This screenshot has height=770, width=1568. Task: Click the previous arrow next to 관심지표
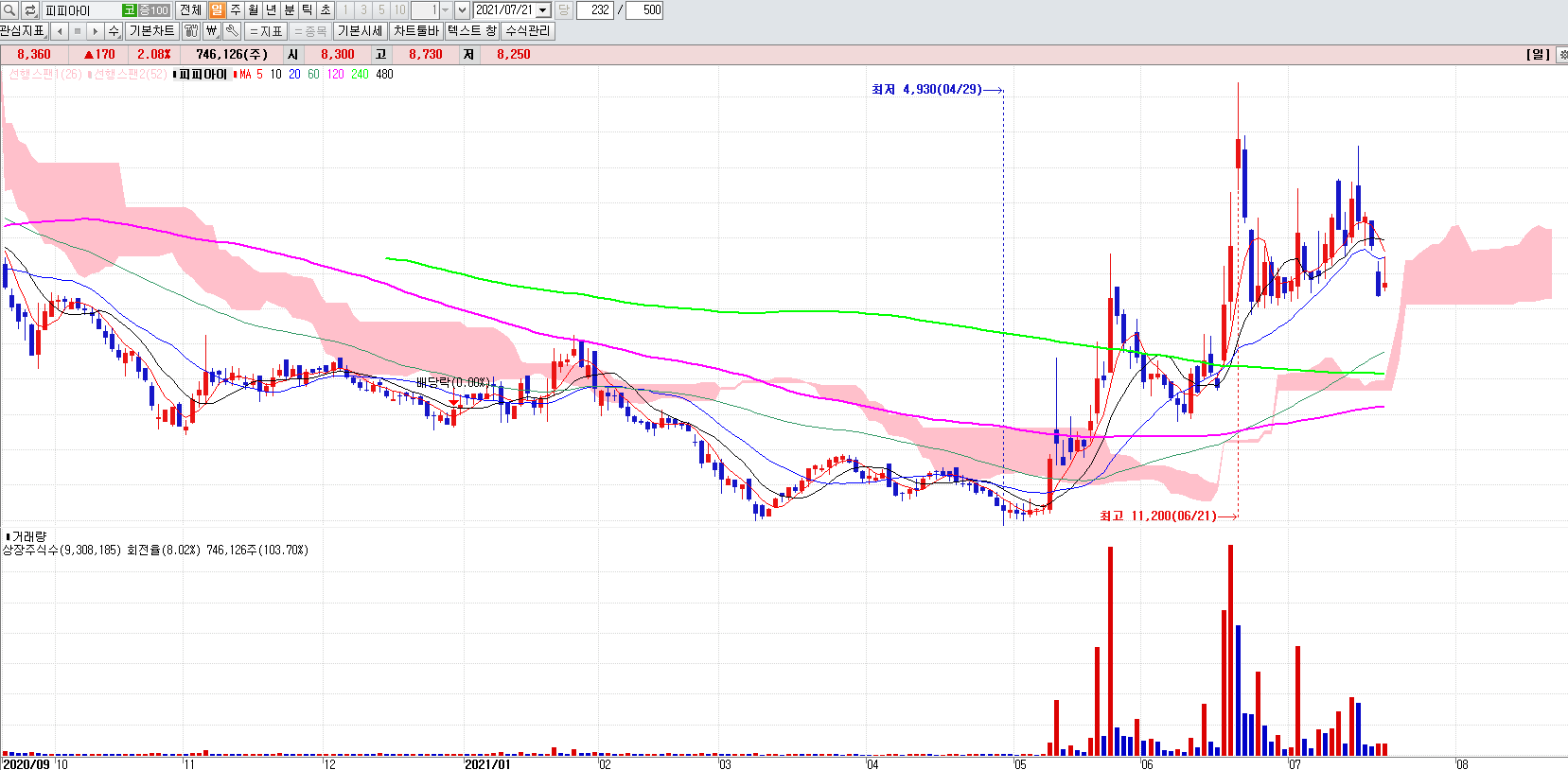[60, 31]
